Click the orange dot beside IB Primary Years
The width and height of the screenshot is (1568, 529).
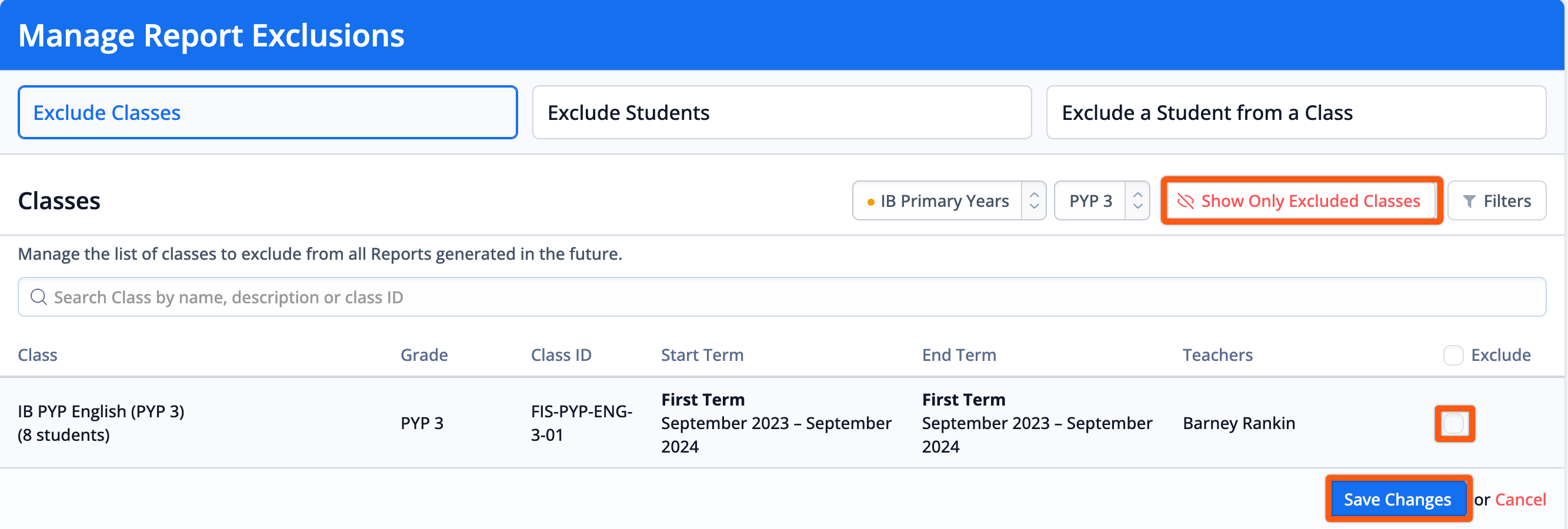pos(870,202)
